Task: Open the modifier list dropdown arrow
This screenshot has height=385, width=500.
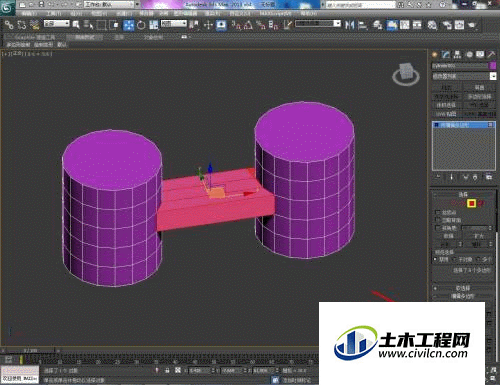Action: [493, 76]
